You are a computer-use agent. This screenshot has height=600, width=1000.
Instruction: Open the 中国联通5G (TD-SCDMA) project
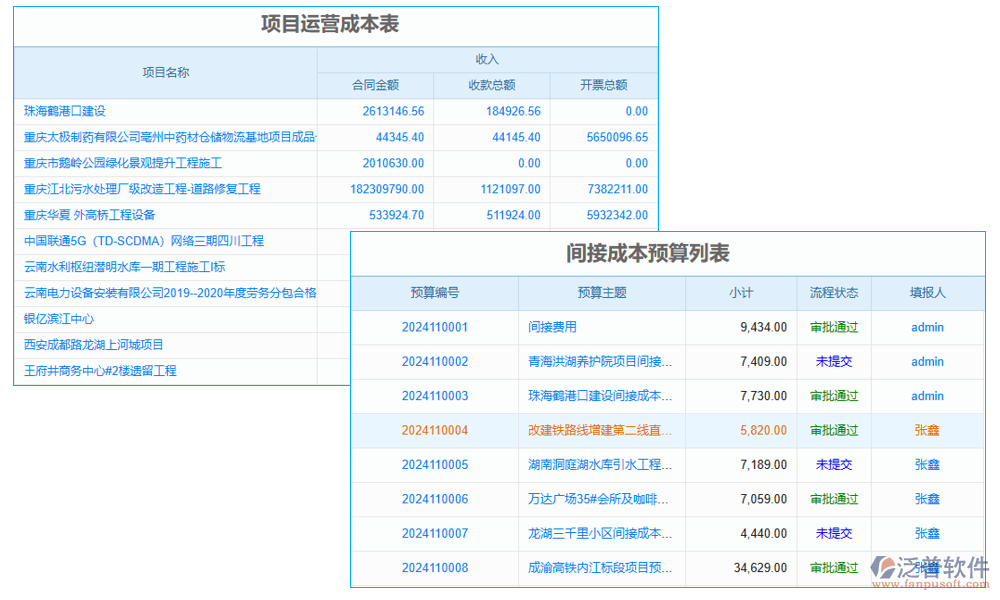pyautogui.click(x=144, y=241)
